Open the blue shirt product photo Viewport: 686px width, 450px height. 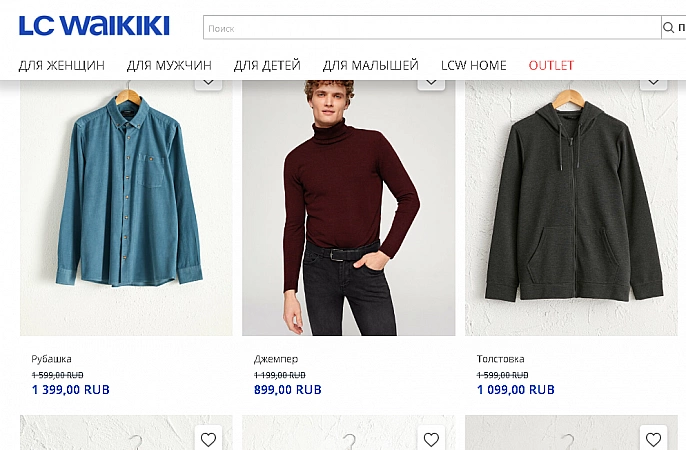[x=126, y=200]
